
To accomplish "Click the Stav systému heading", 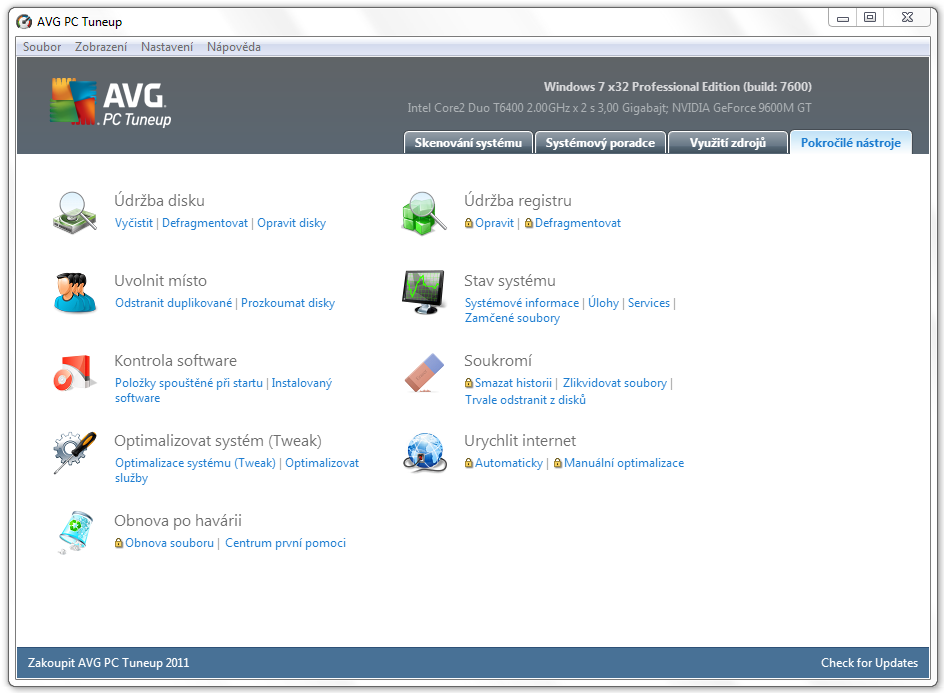I will (x=509, y=281).
